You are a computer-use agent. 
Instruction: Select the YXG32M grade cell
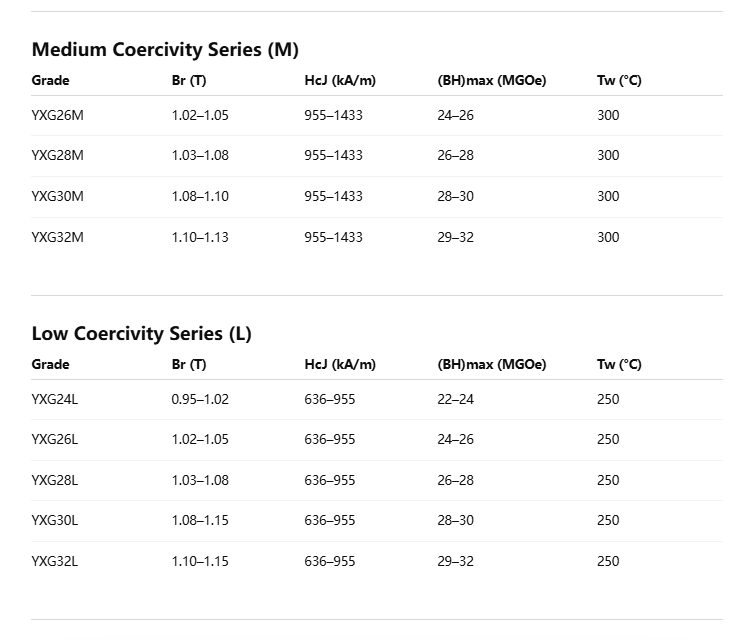pyautogui.click(x=58, y=237)
